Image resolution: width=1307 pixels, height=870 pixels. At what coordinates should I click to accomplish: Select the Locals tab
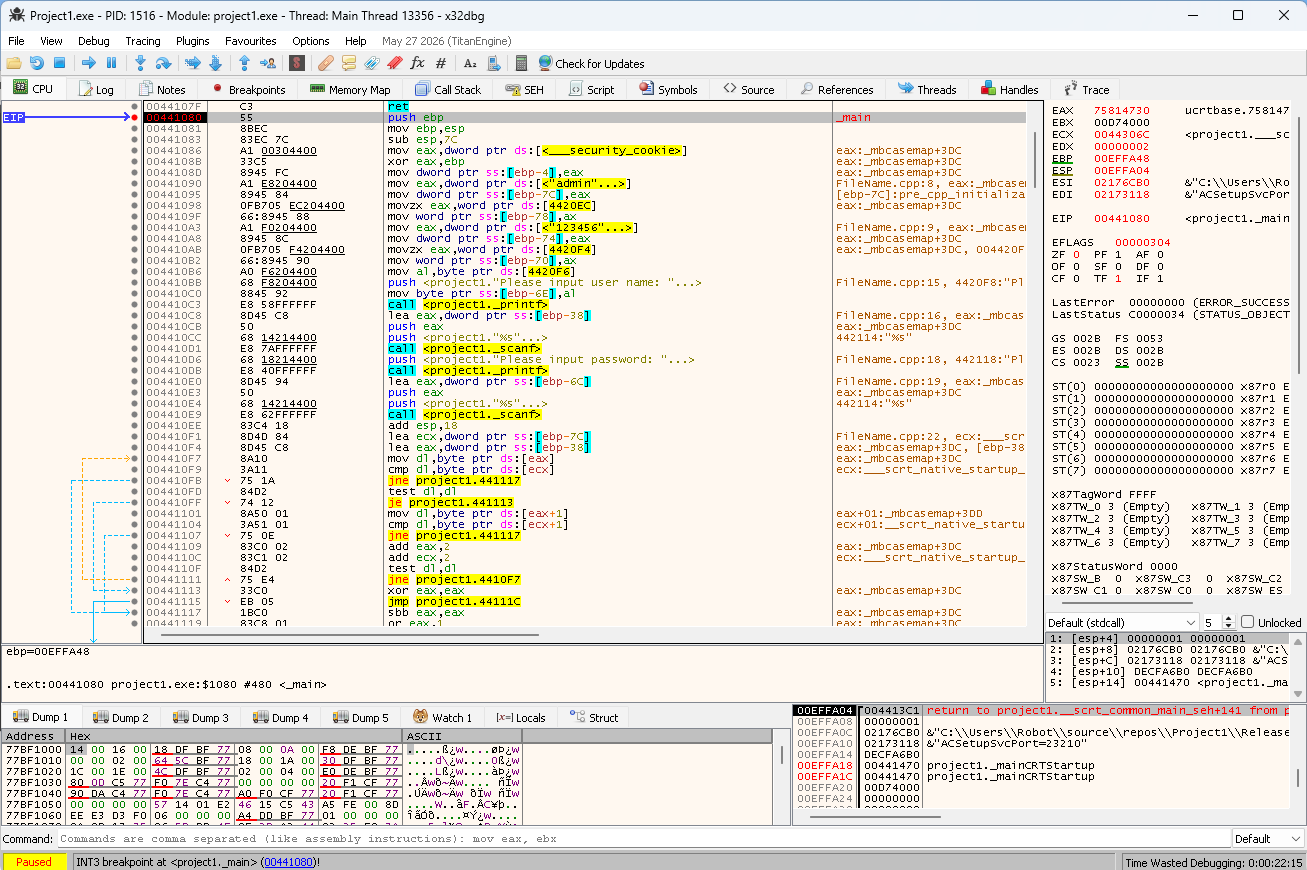521,717
